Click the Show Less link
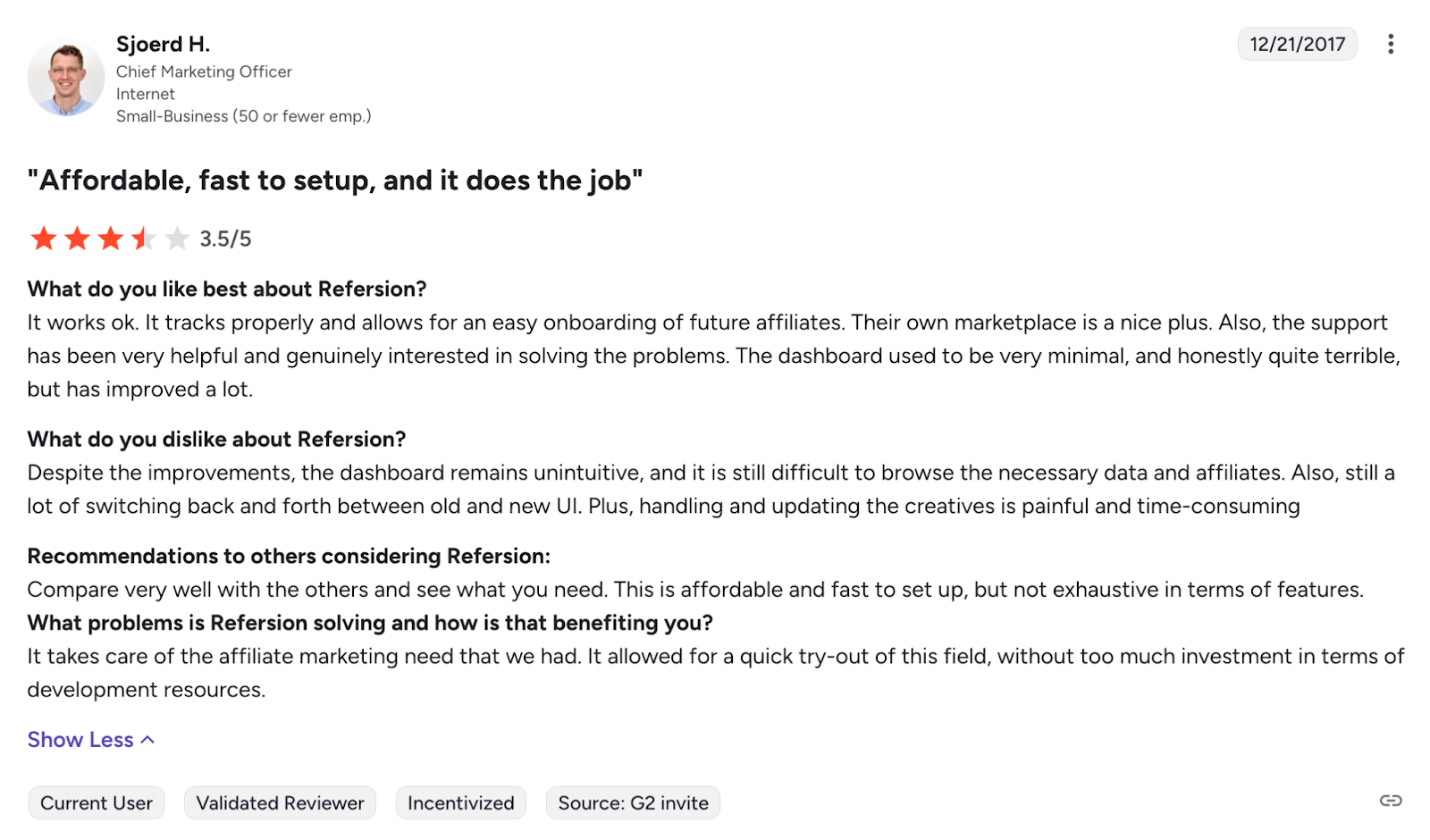 coord(80,739)
